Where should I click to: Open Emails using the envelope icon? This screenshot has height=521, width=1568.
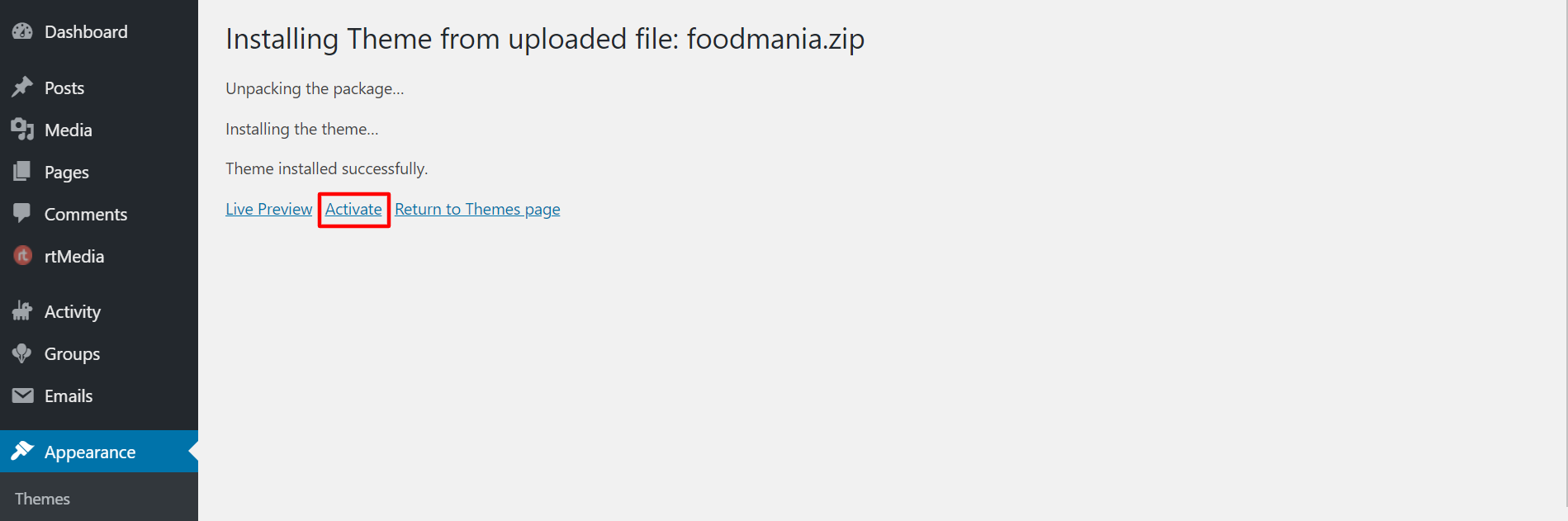click(22, 395)
